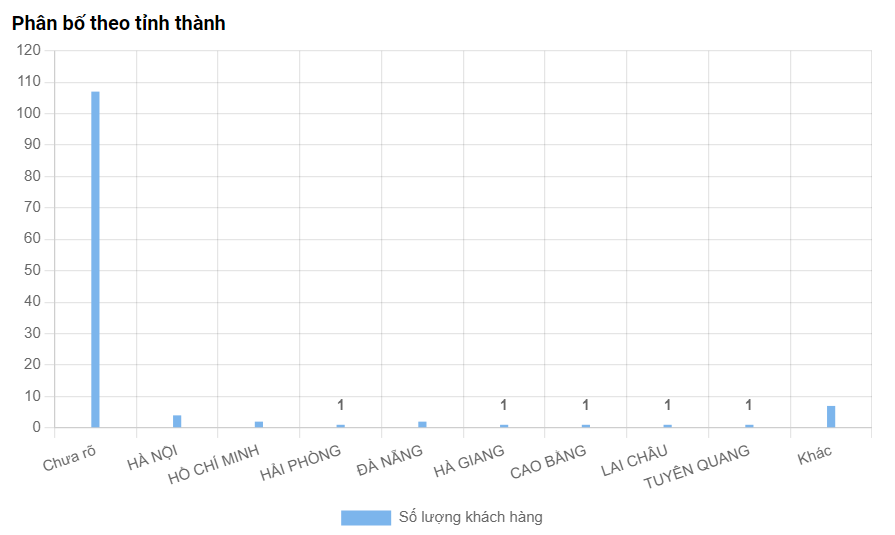
Task: Toggle the Số lượng khách hàng legend label
Action: click(470, 517)
